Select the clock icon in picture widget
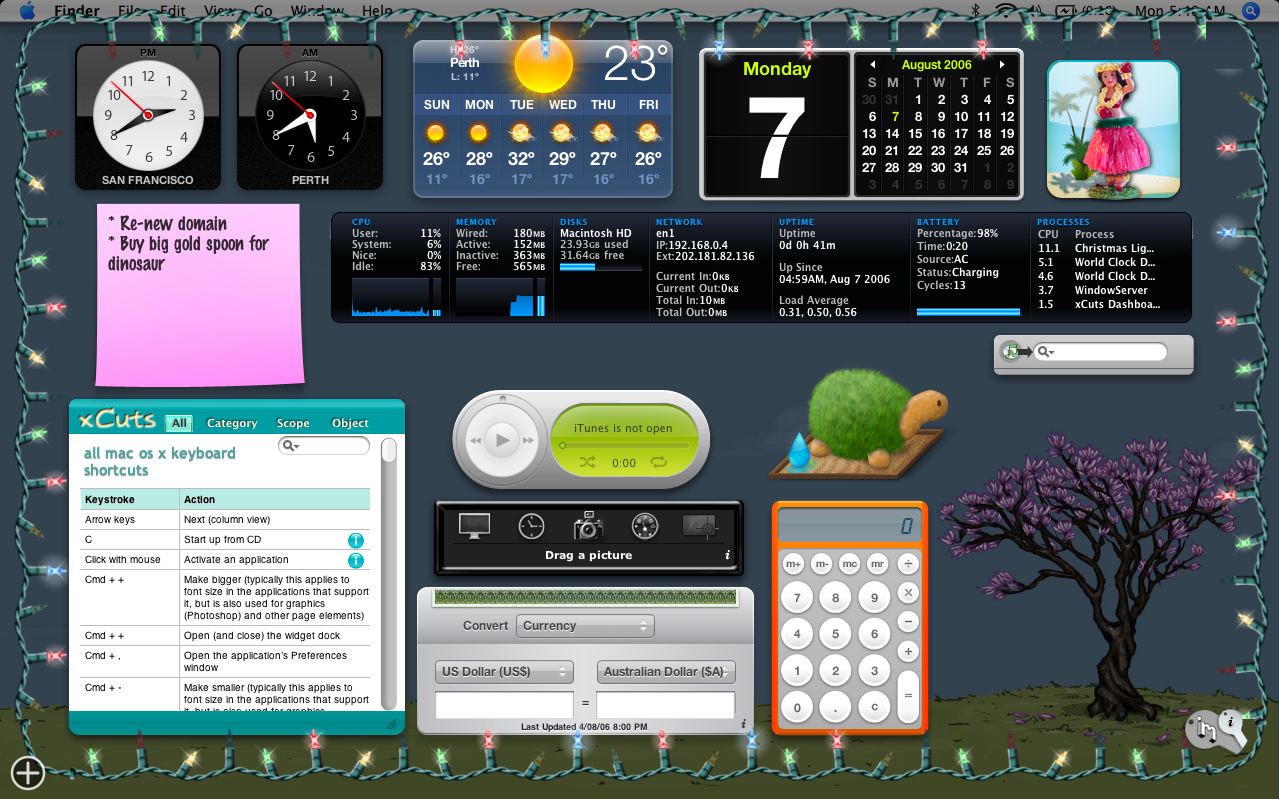Image resolution: width=1279 pixels, height=799 pixels. (x=531, y=525)
